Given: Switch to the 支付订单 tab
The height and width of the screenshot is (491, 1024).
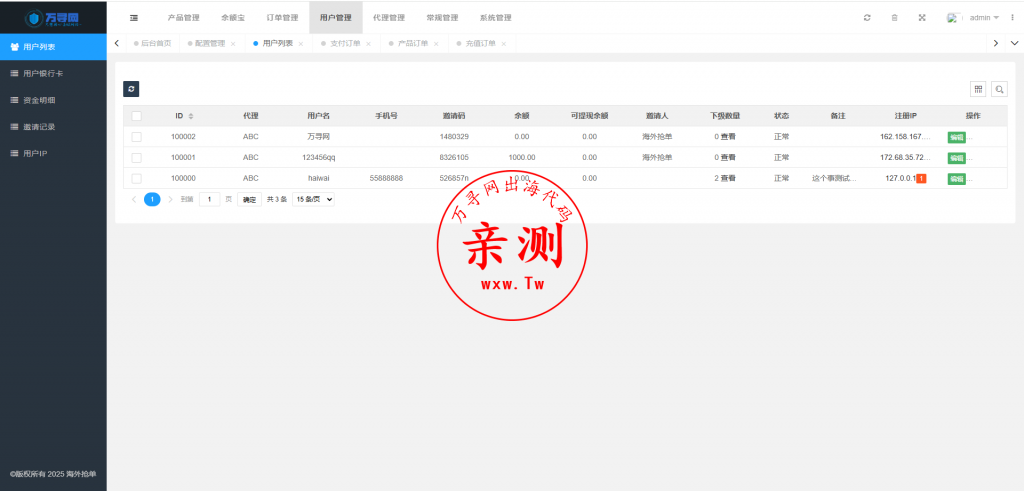Looking at the screenshot, I should pos(345,44).
